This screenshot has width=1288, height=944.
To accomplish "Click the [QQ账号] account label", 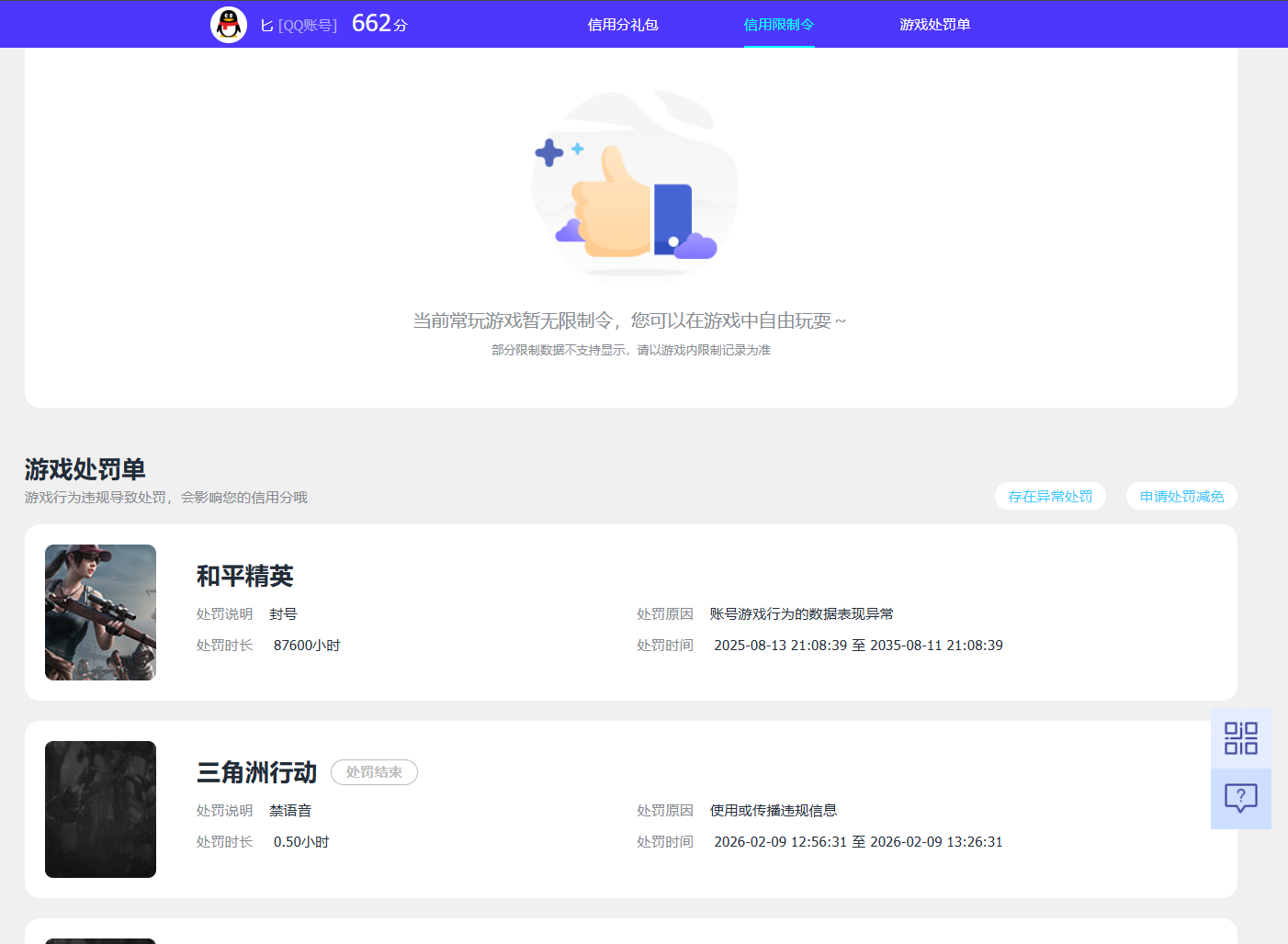I will pyautogui.click(x=309, y=24).
